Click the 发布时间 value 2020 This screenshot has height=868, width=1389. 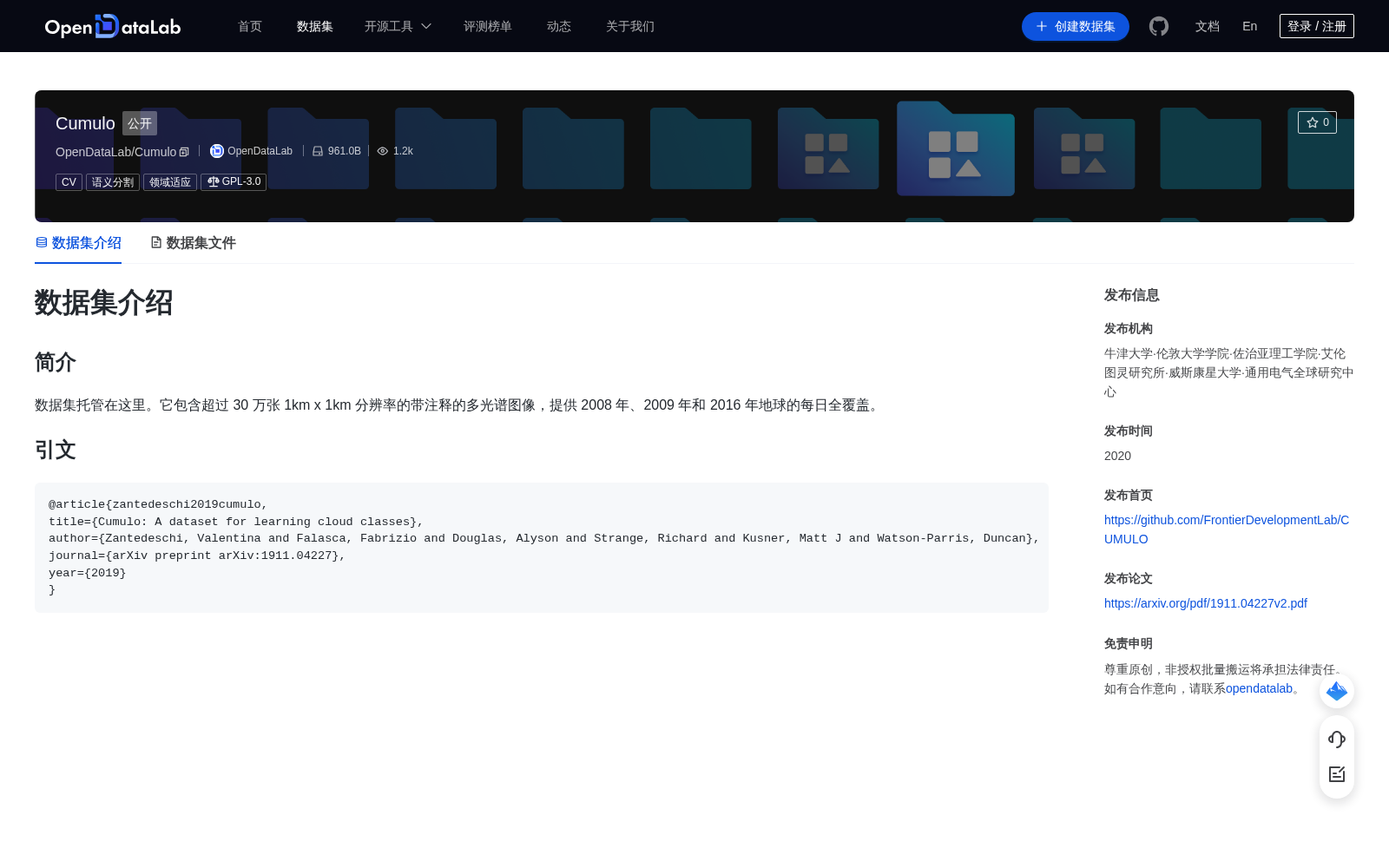[1117, 456]
